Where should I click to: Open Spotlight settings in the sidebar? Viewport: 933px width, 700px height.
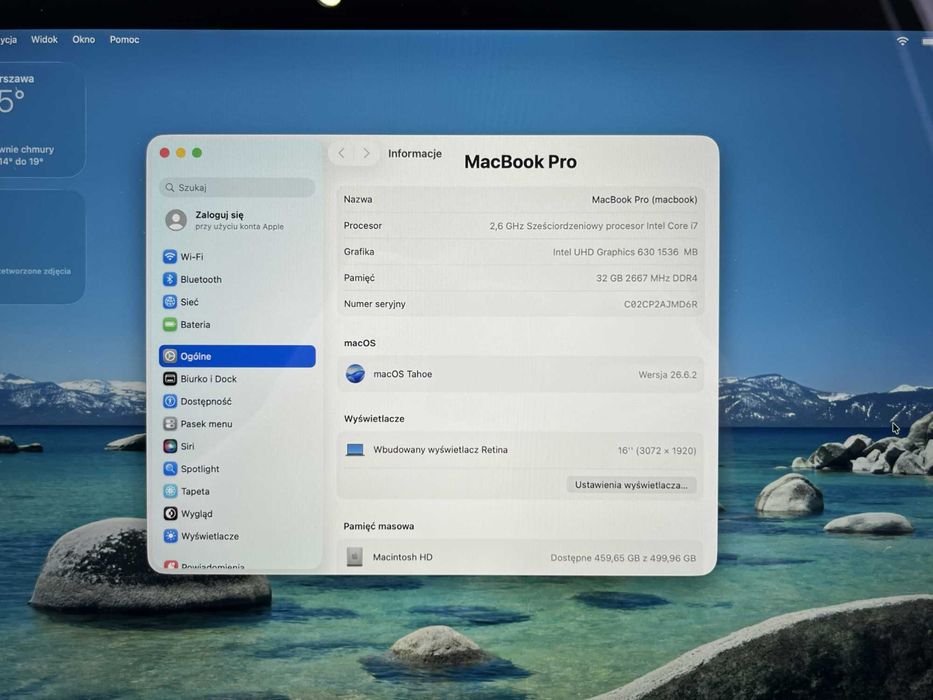tap(200, 468)
